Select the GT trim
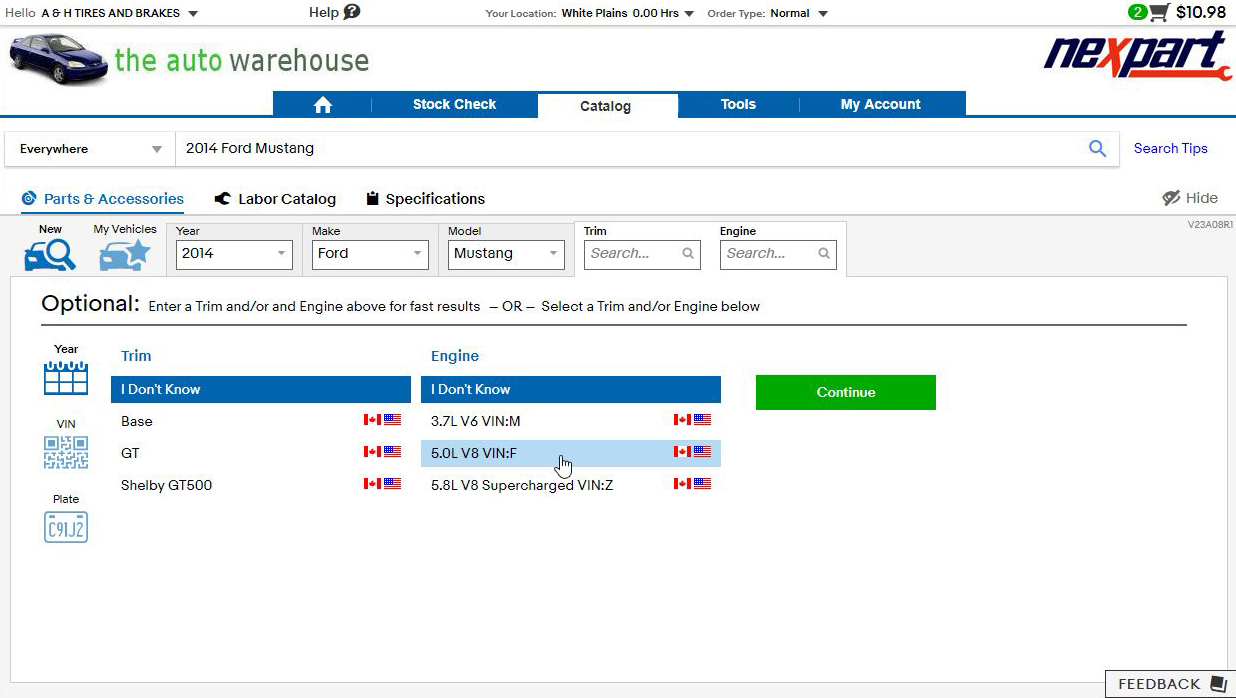The image size is (1236, 698). pyautogui.click(x=261, y=453)
